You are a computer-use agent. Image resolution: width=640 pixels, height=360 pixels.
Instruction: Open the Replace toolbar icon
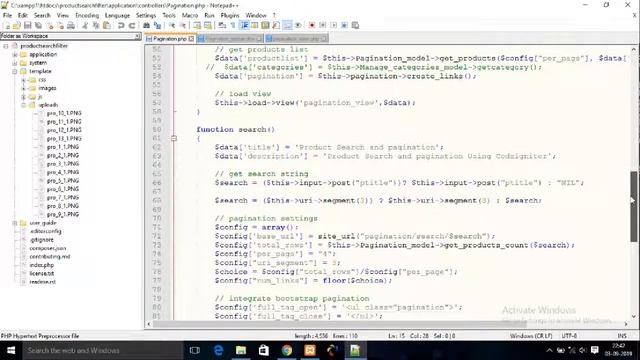point(157,25)
